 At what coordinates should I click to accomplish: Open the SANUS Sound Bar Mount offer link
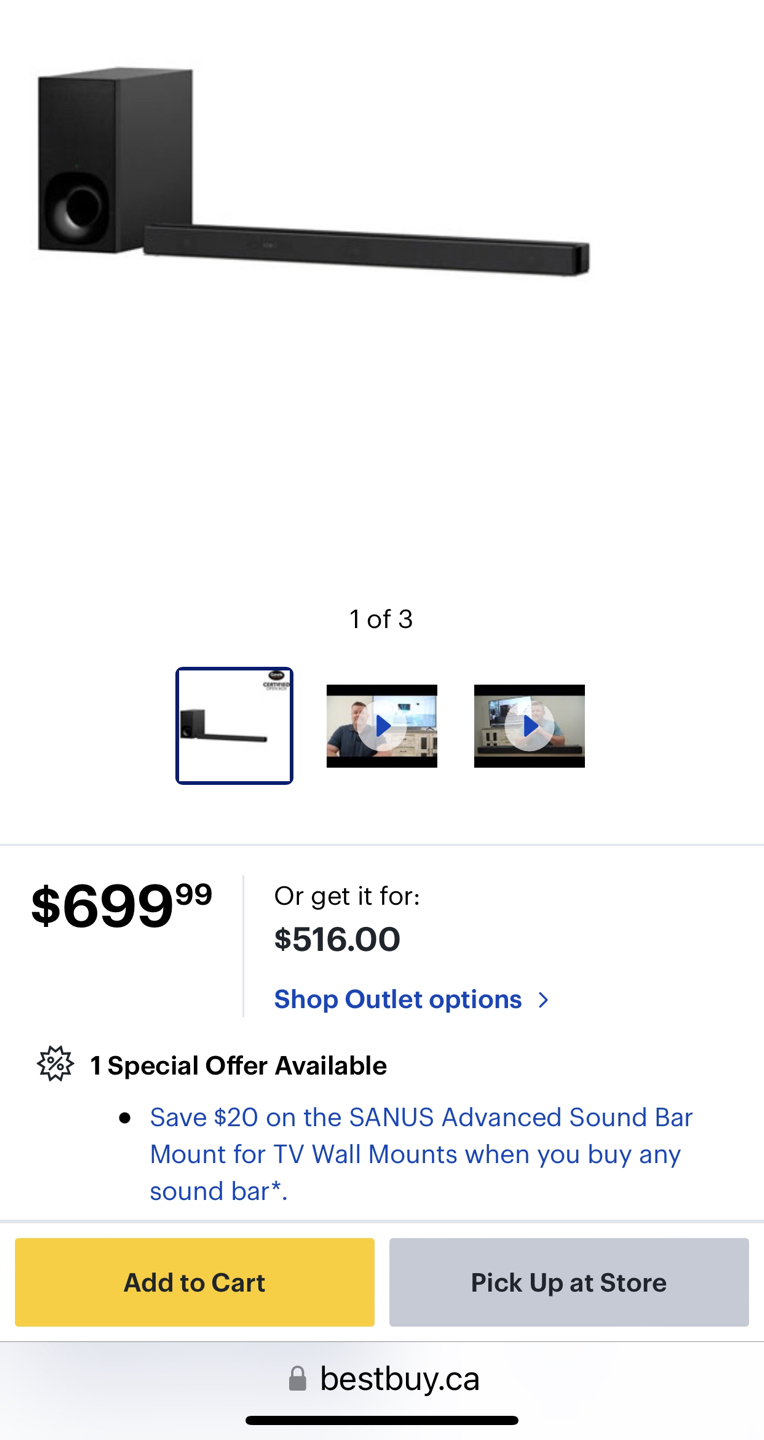[x=421, y=1154]
